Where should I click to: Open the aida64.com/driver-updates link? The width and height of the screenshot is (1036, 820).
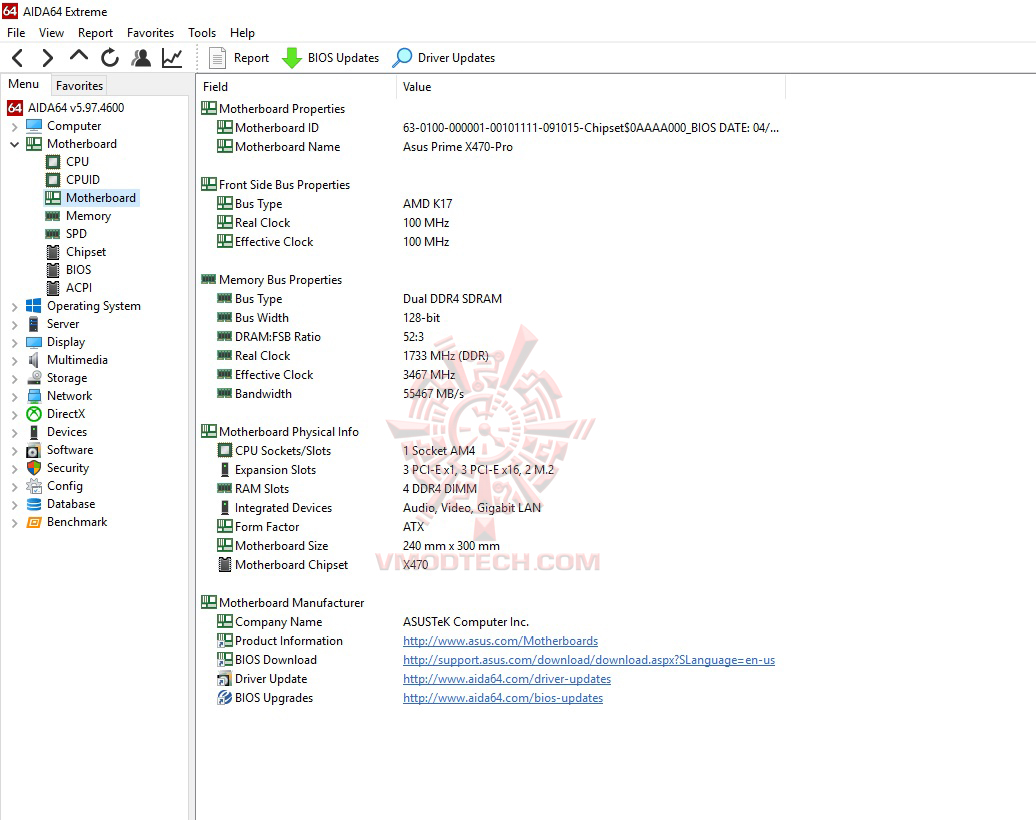pos(507,679)
